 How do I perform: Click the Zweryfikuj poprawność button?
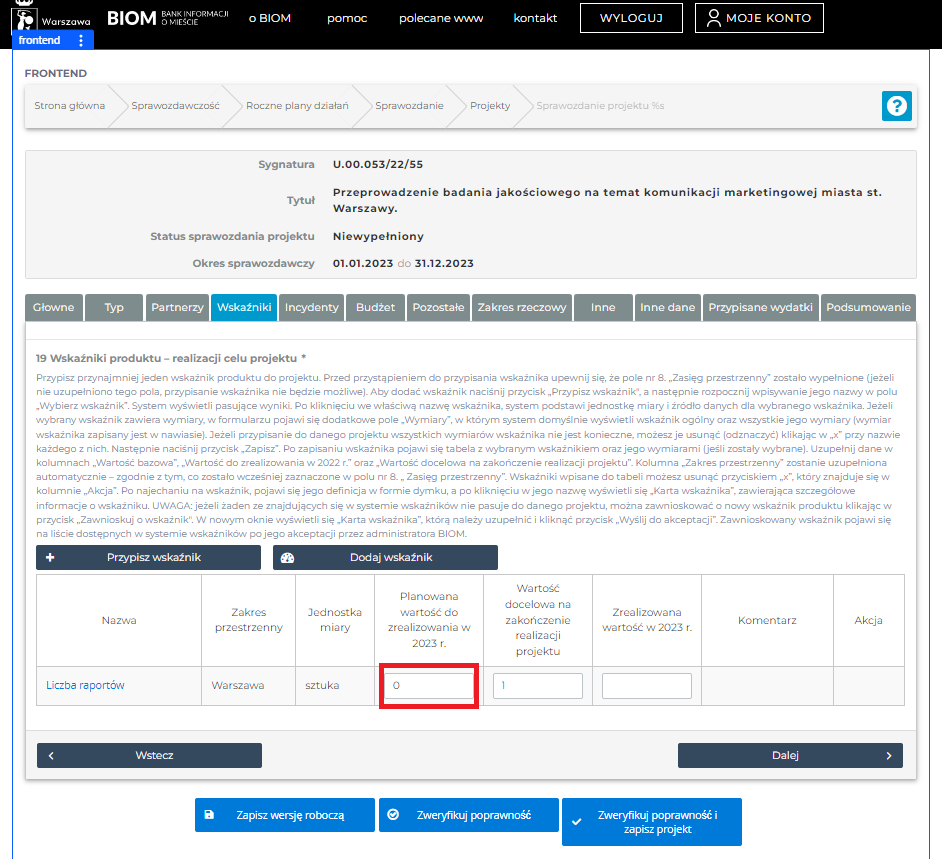(468, 815)
